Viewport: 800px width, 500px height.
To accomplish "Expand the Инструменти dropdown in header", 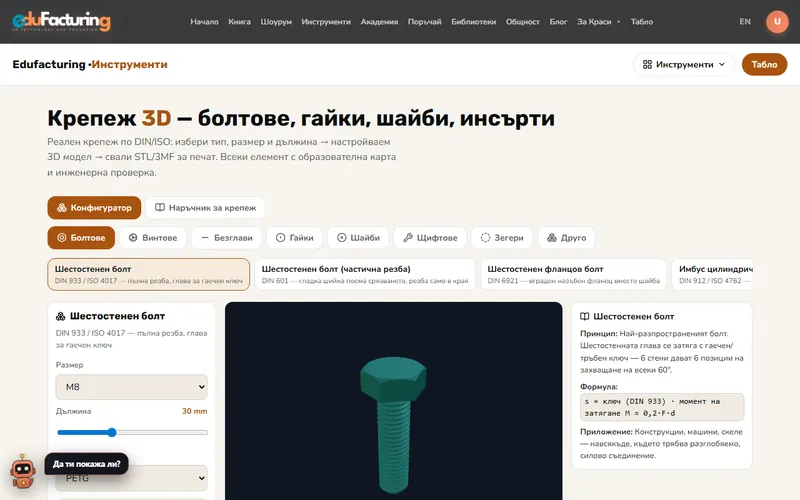I will click(684, 65).
